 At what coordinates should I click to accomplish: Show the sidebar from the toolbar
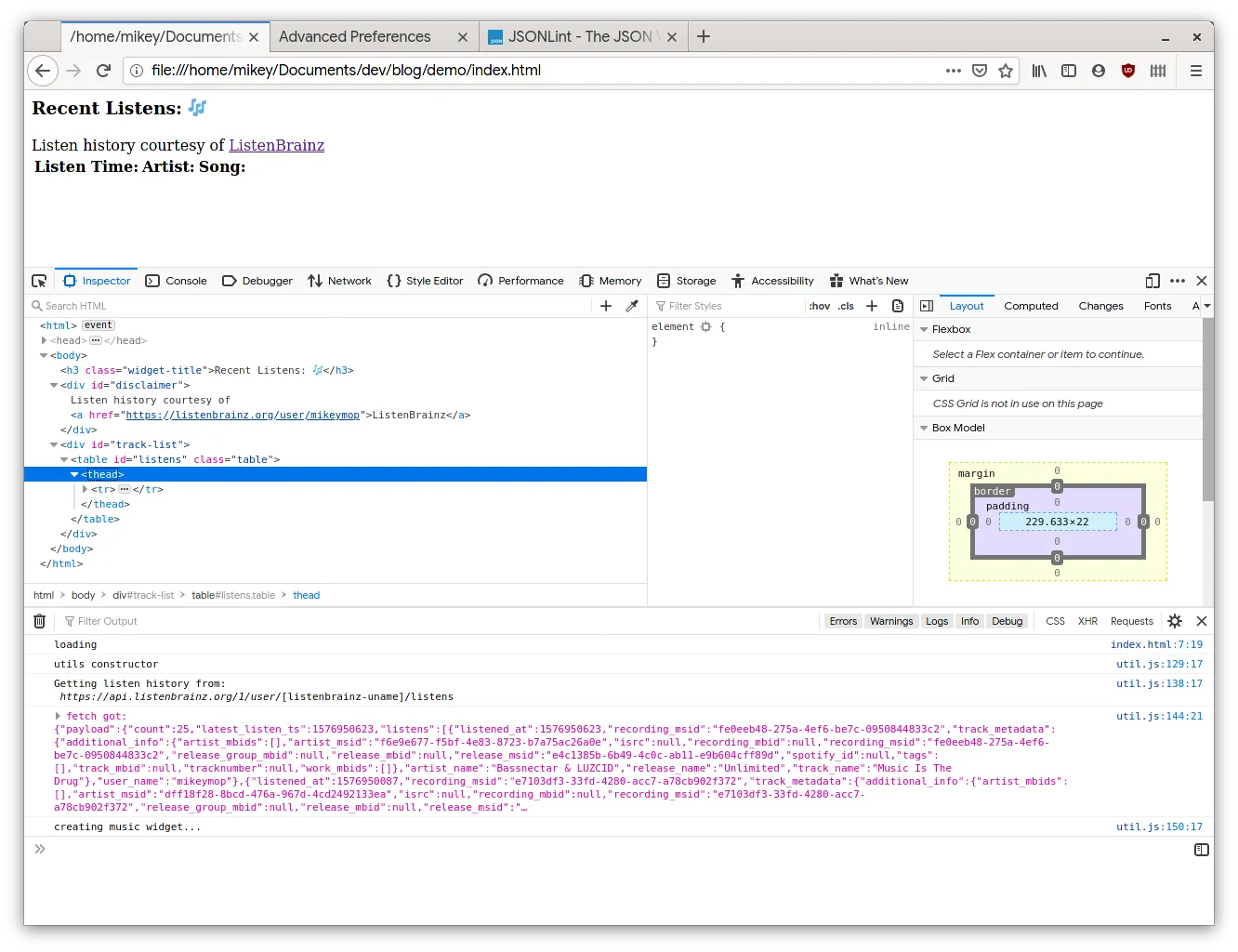pos(1069,71)
